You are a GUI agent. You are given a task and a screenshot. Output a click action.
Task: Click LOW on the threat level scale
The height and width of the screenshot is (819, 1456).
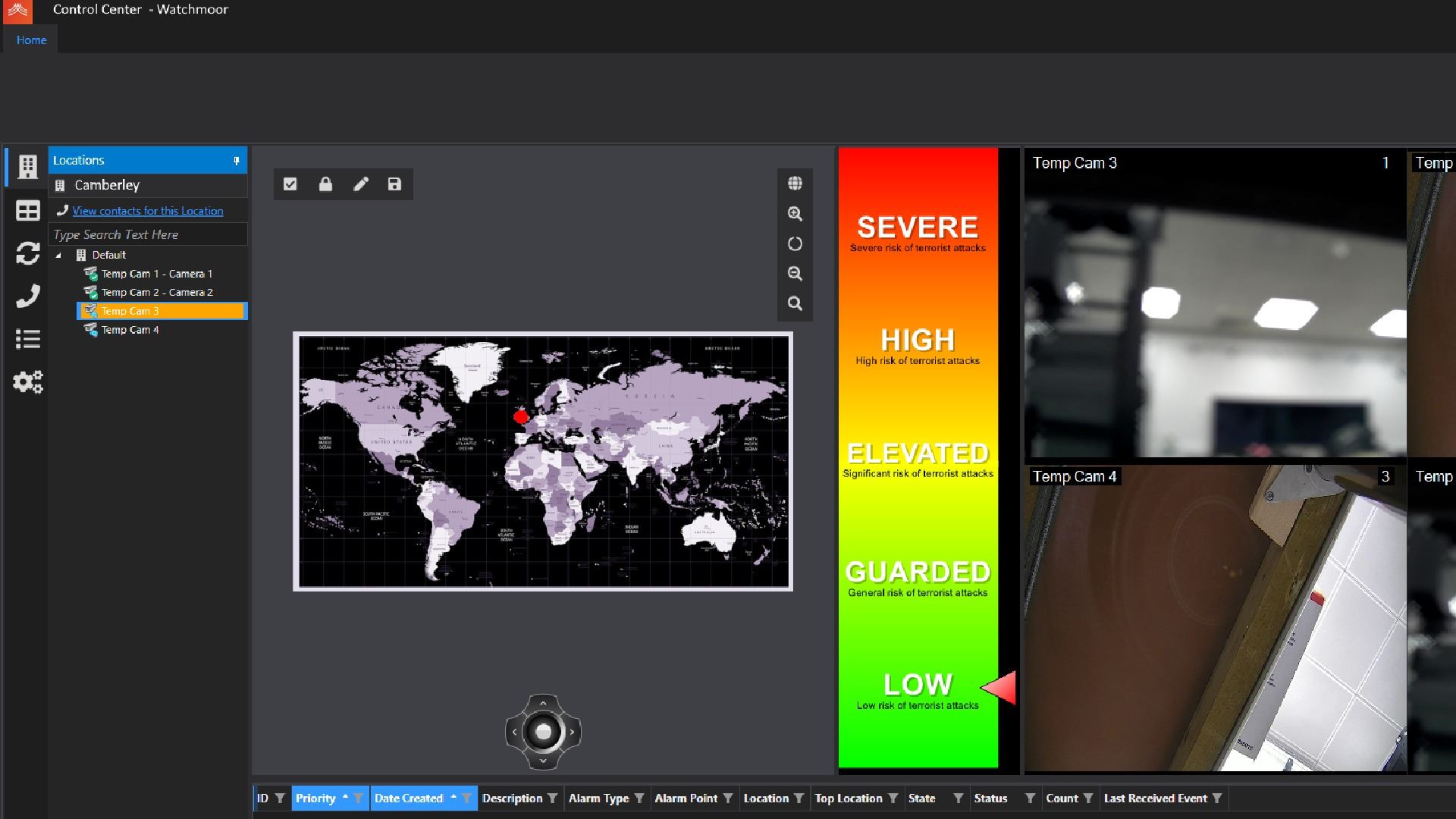pos(918,685)
